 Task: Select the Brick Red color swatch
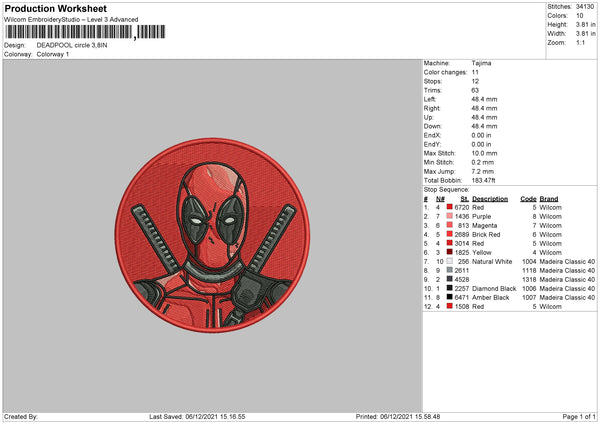450,234
